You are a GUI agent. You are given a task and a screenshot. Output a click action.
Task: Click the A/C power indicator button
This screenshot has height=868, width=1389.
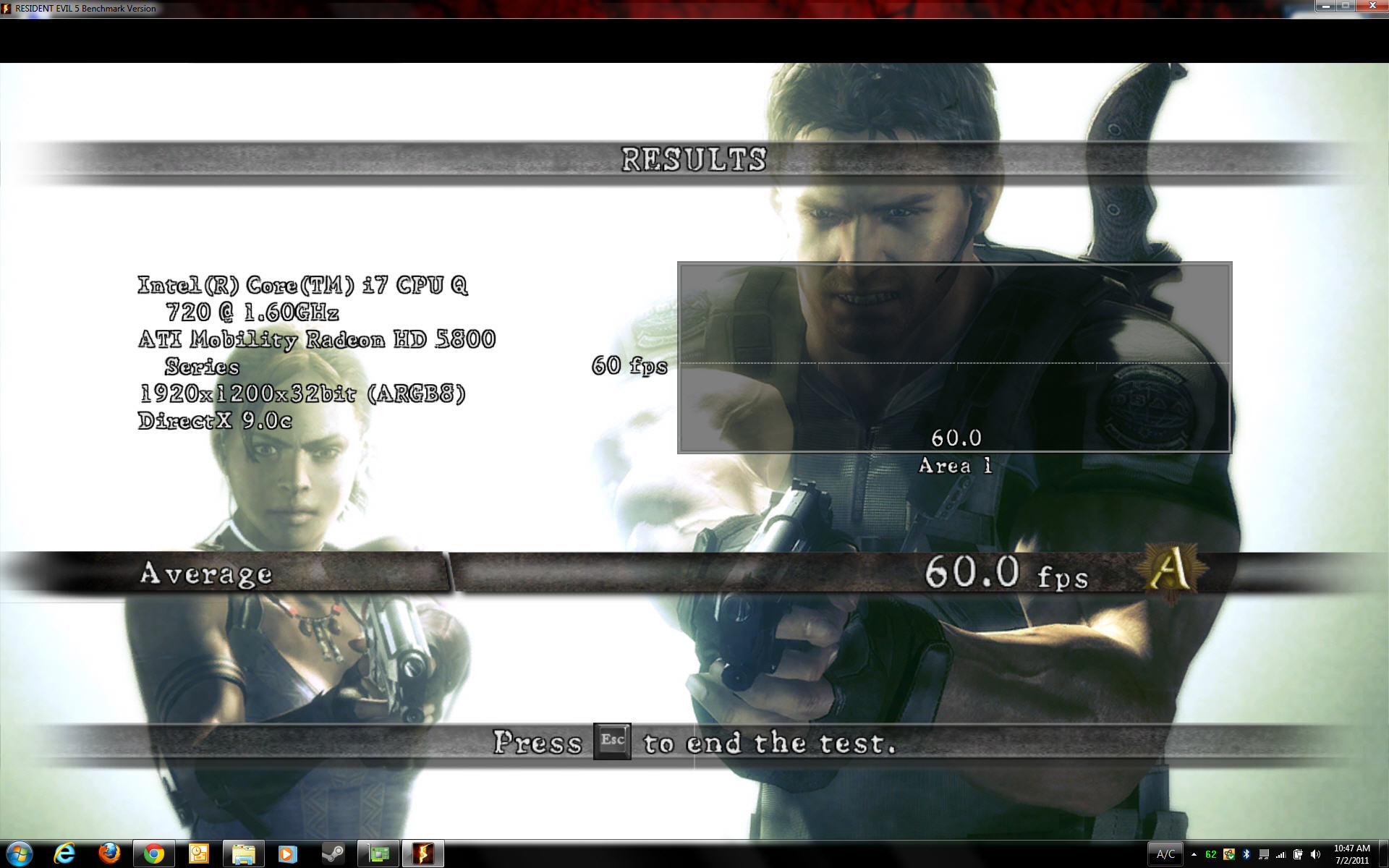coord(1165,854)
